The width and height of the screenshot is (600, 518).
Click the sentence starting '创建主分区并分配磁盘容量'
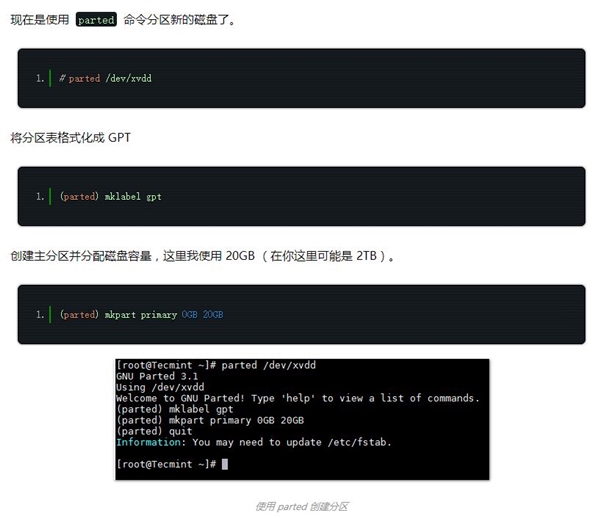[202, 256]
